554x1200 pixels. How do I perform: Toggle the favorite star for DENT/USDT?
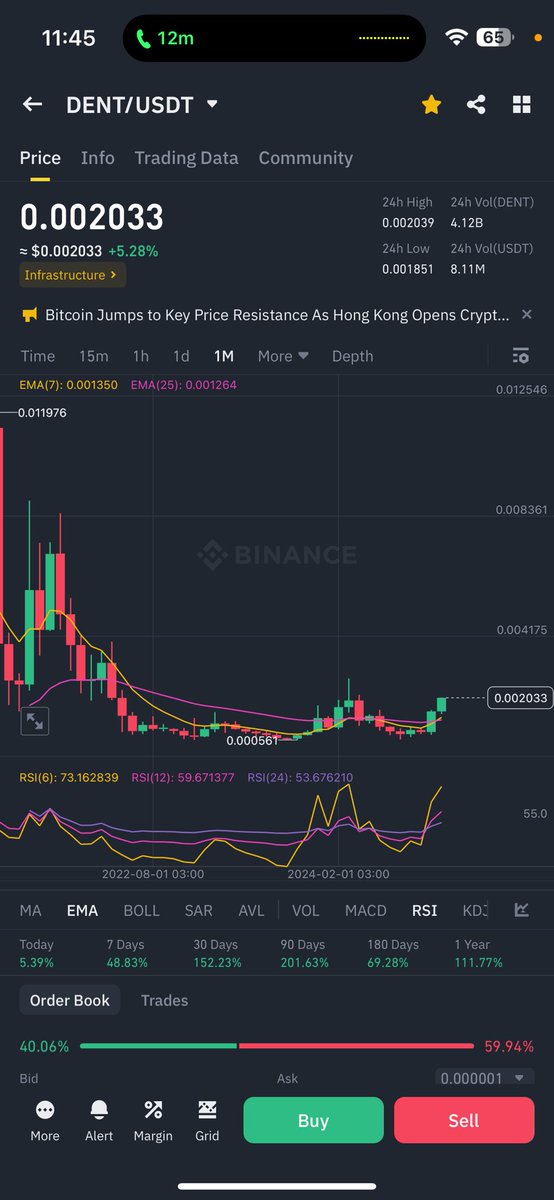coord(431,104)
